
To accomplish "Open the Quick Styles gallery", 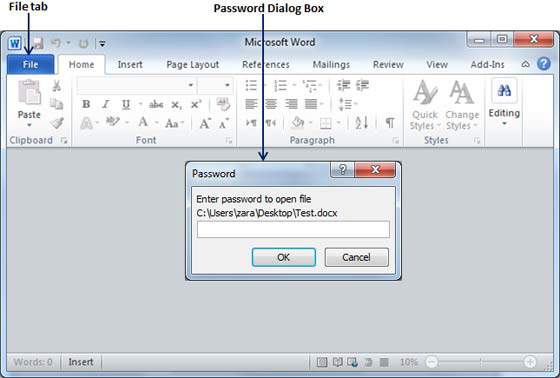I will [x=425, y=105].
